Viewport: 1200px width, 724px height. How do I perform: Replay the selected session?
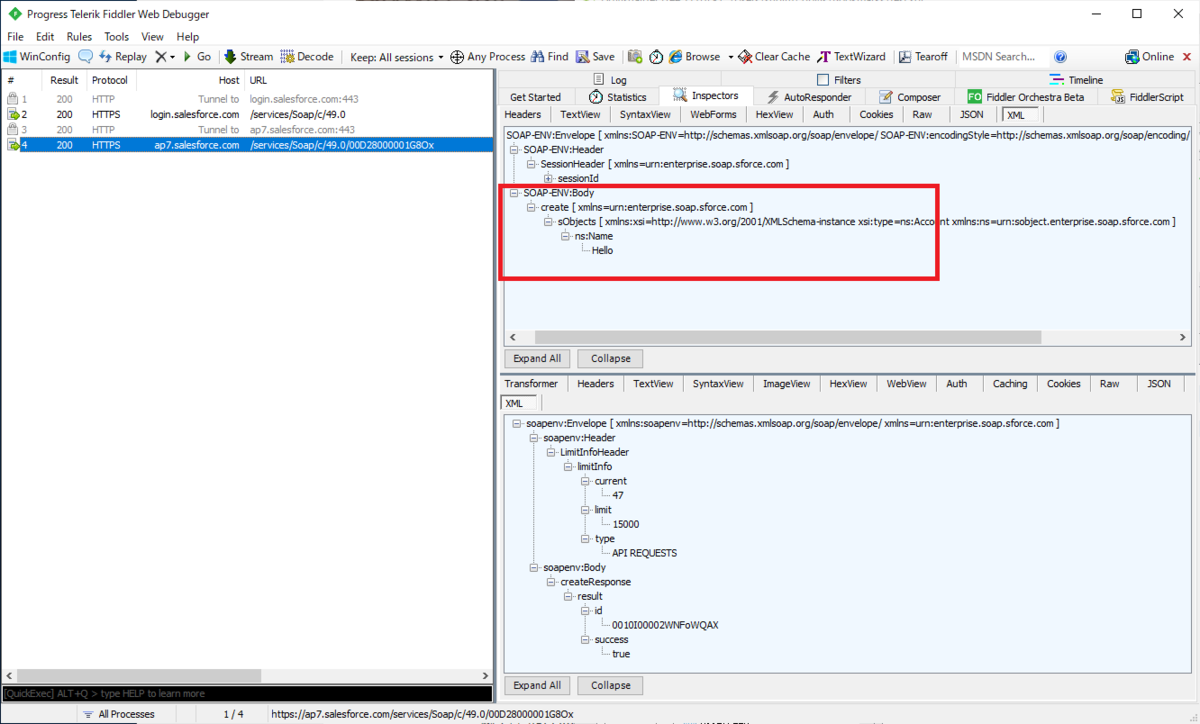[122, 57]
